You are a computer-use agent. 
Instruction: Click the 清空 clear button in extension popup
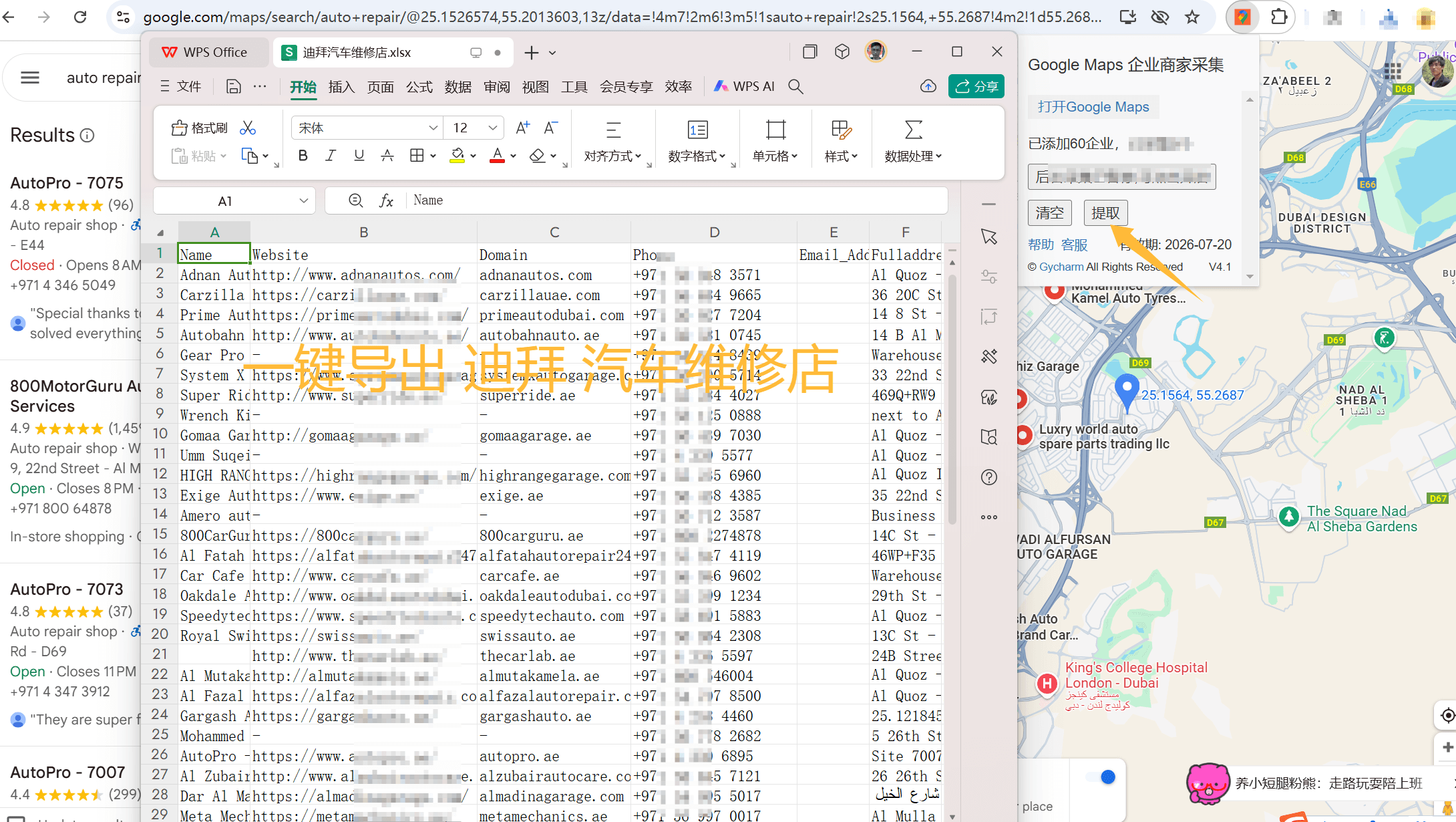[x=1049, y=213]
